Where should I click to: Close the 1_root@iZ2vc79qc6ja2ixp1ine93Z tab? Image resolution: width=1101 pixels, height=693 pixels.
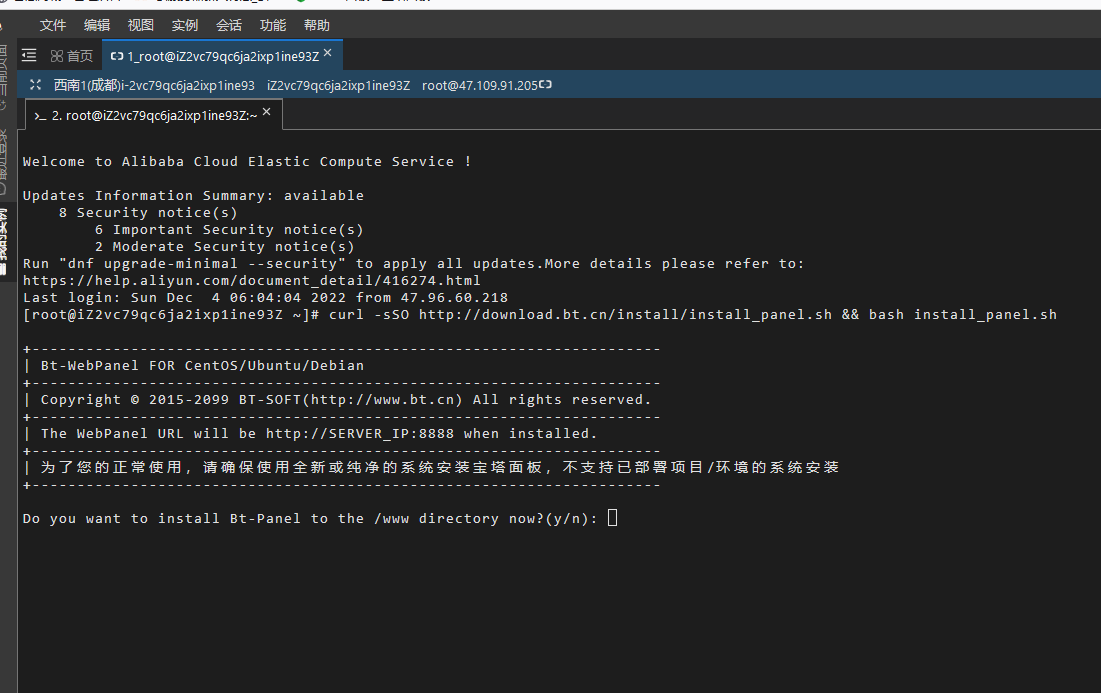click(328, 53)
